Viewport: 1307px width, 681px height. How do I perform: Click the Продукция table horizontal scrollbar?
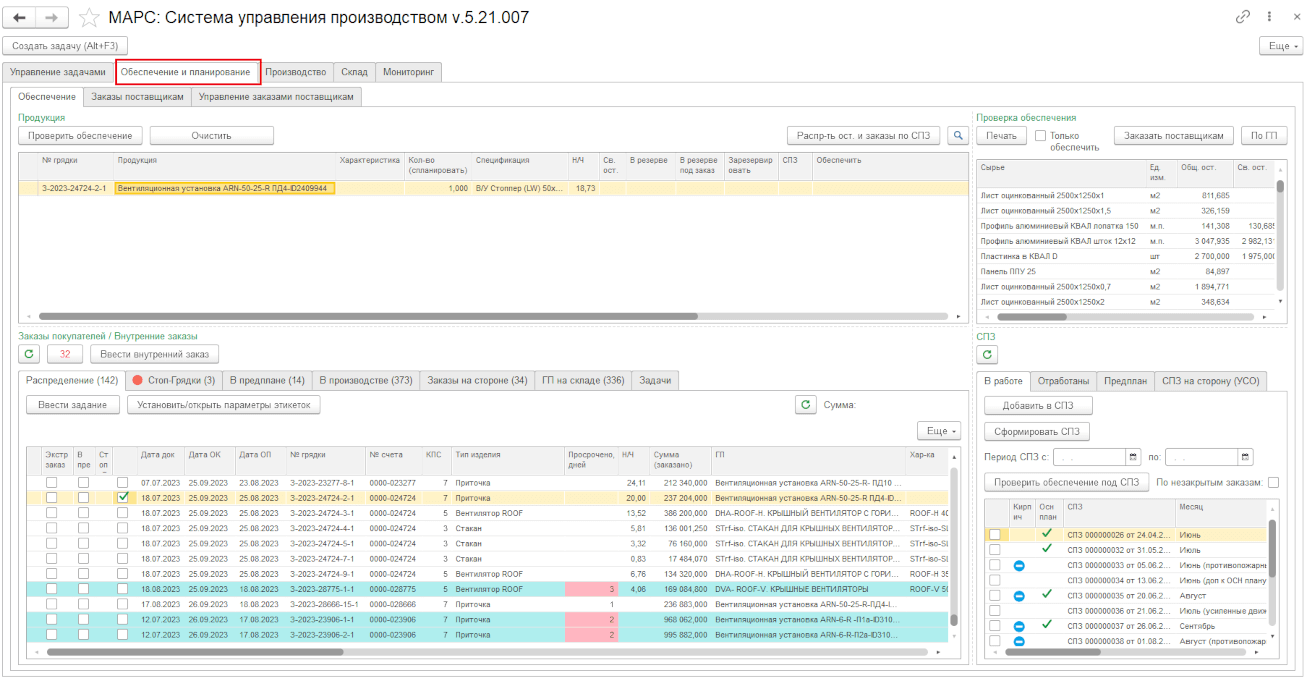pyautogui.click(x=370, y=316)
